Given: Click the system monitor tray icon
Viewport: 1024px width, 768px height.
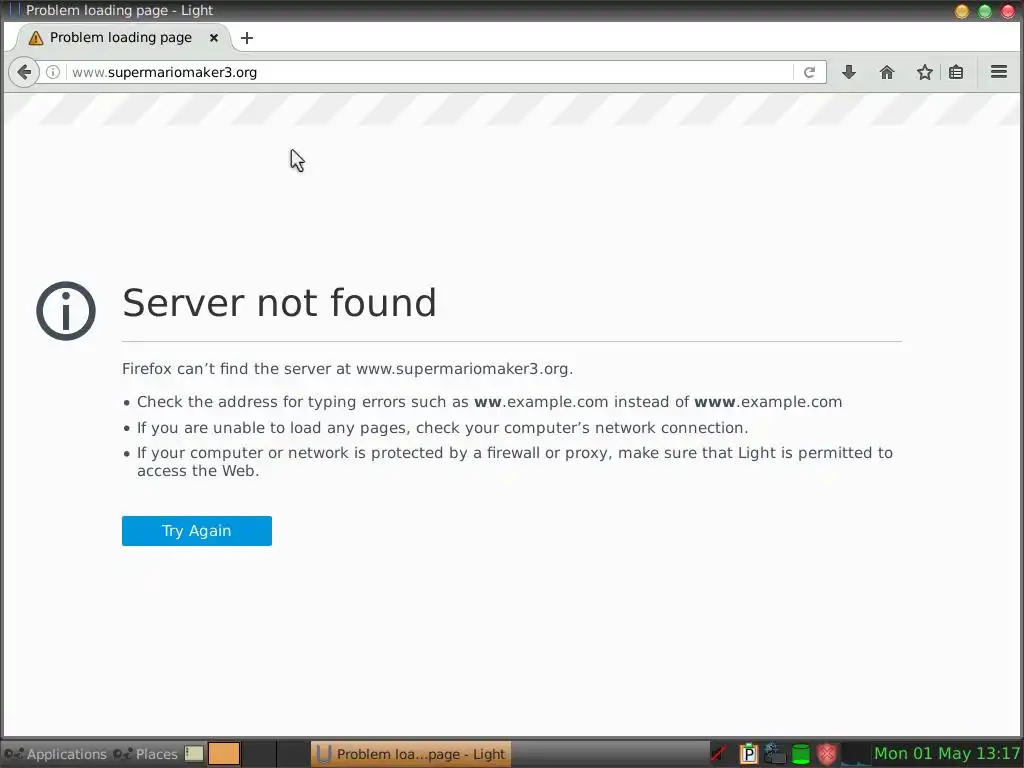Looking at the screenshot, I should [x=856, y=754].
